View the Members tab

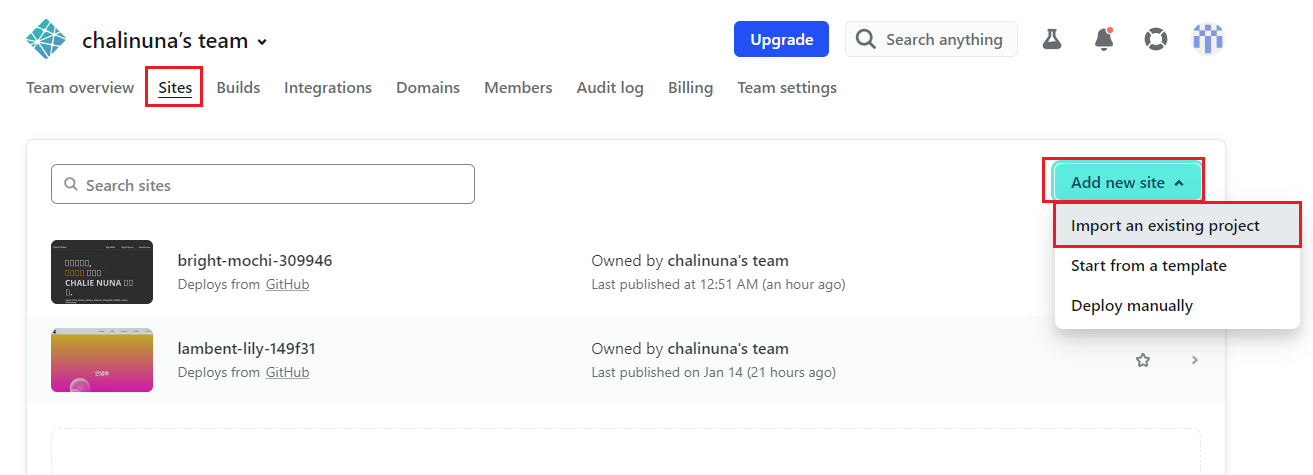518,88
